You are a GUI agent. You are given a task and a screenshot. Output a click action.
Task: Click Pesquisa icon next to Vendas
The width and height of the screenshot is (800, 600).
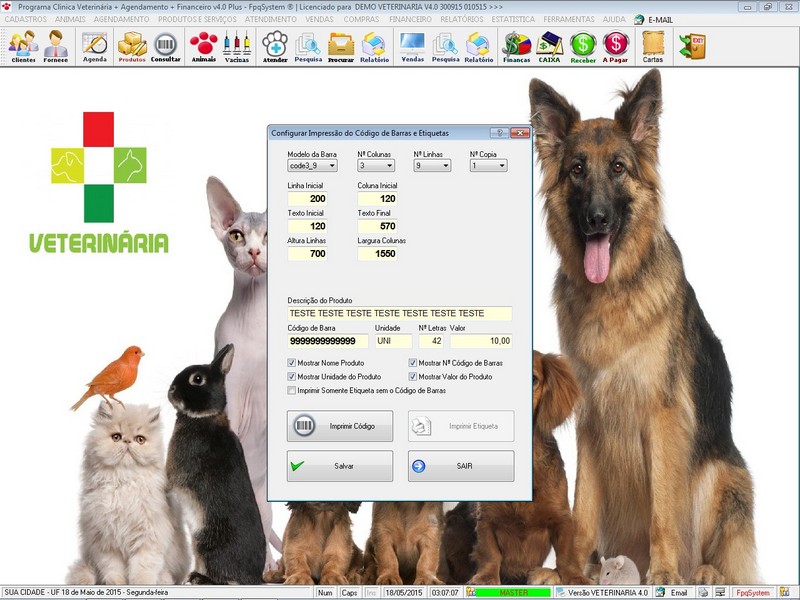click(445, 46)
